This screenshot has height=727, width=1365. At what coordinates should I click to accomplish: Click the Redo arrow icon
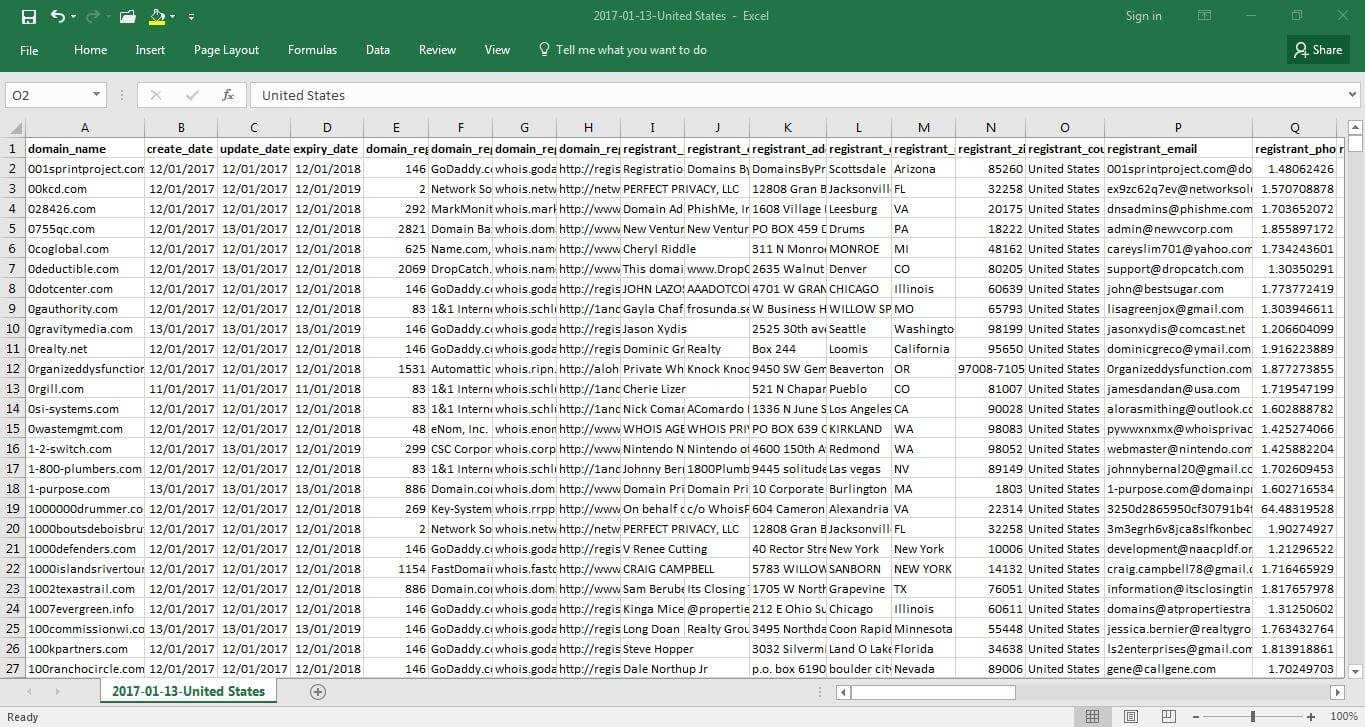click(93, 16)
